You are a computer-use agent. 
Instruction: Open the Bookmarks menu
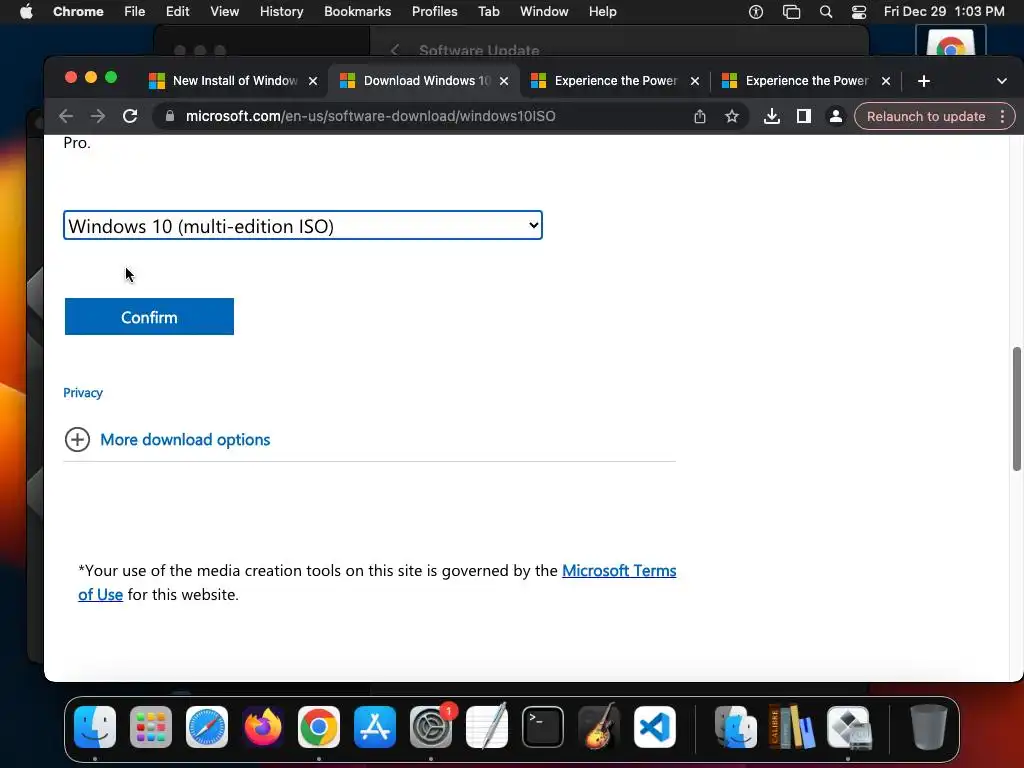coord(357,12)
